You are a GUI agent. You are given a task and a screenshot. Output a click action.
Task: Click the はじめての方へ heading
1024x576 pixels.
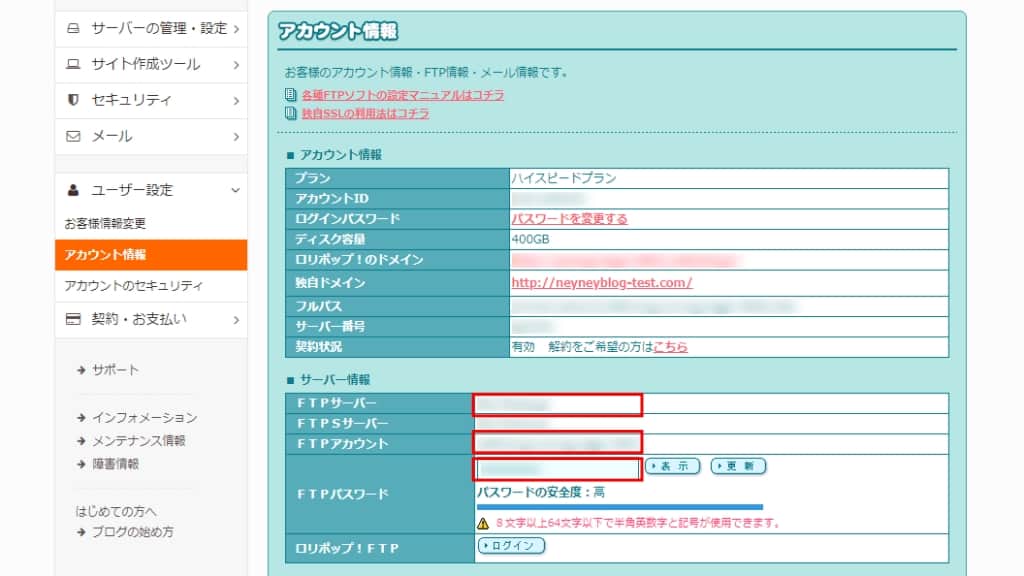pos(116,511)
